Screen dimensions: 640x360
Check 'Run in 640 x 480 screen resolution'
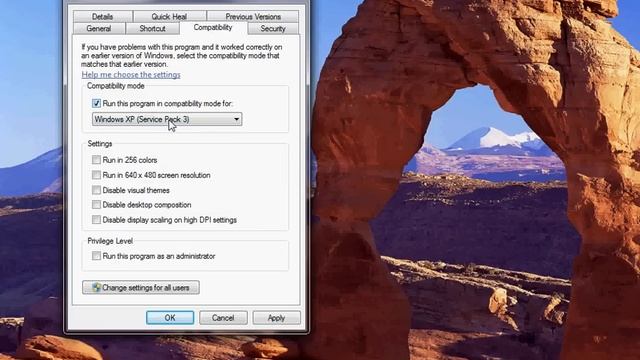click(x=96, y=175)
